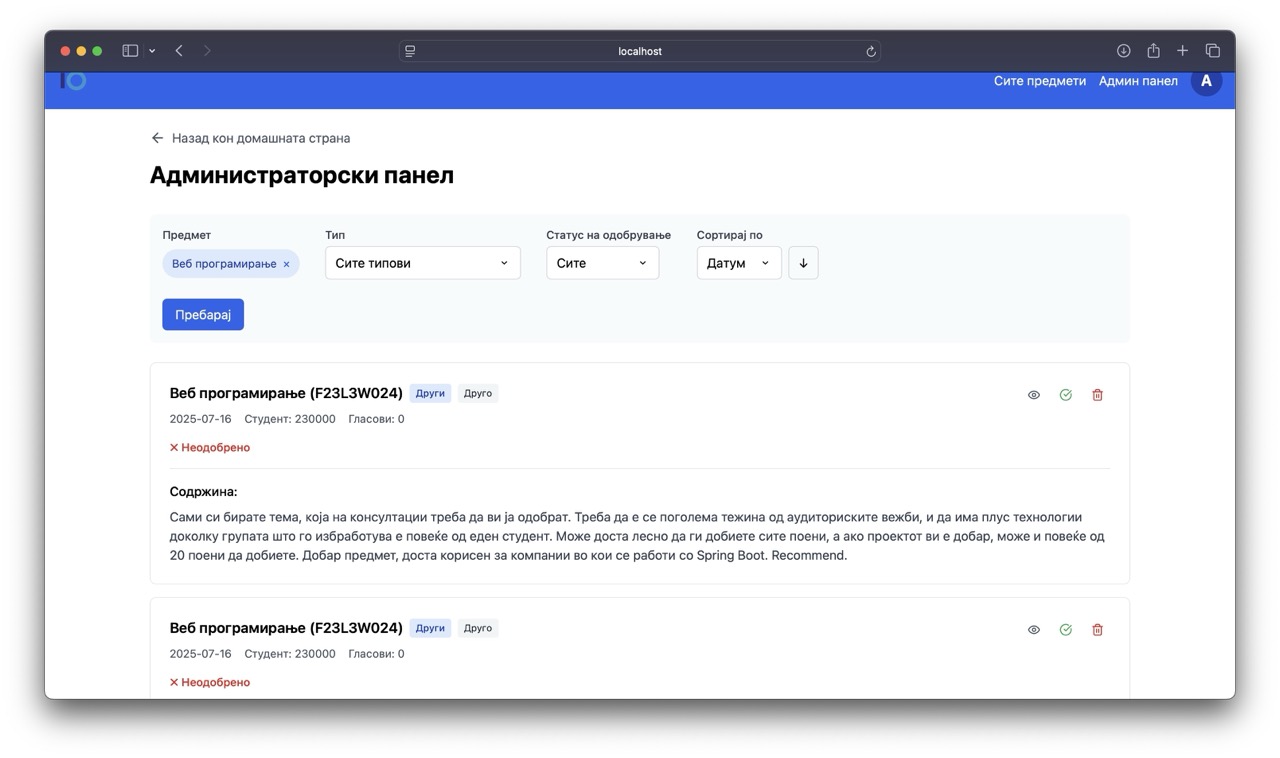Expand the Статус на одобрување dropdown
Screen dimensions: 1280x758
pyautogui.click(x=602, y=263)
